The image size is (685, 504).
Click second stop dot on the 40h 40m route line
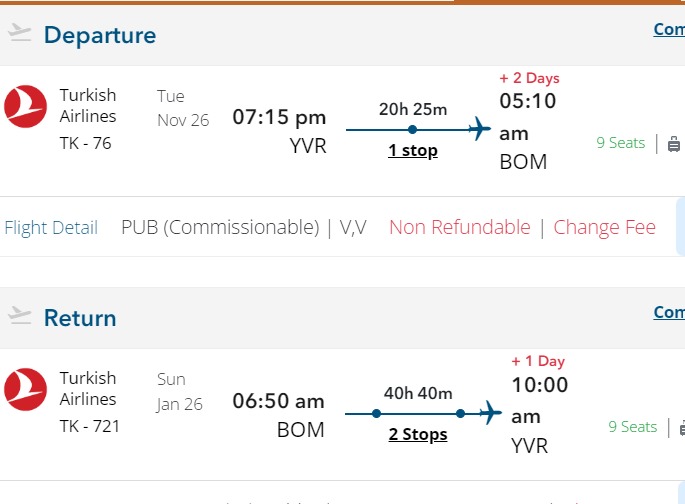460,412
